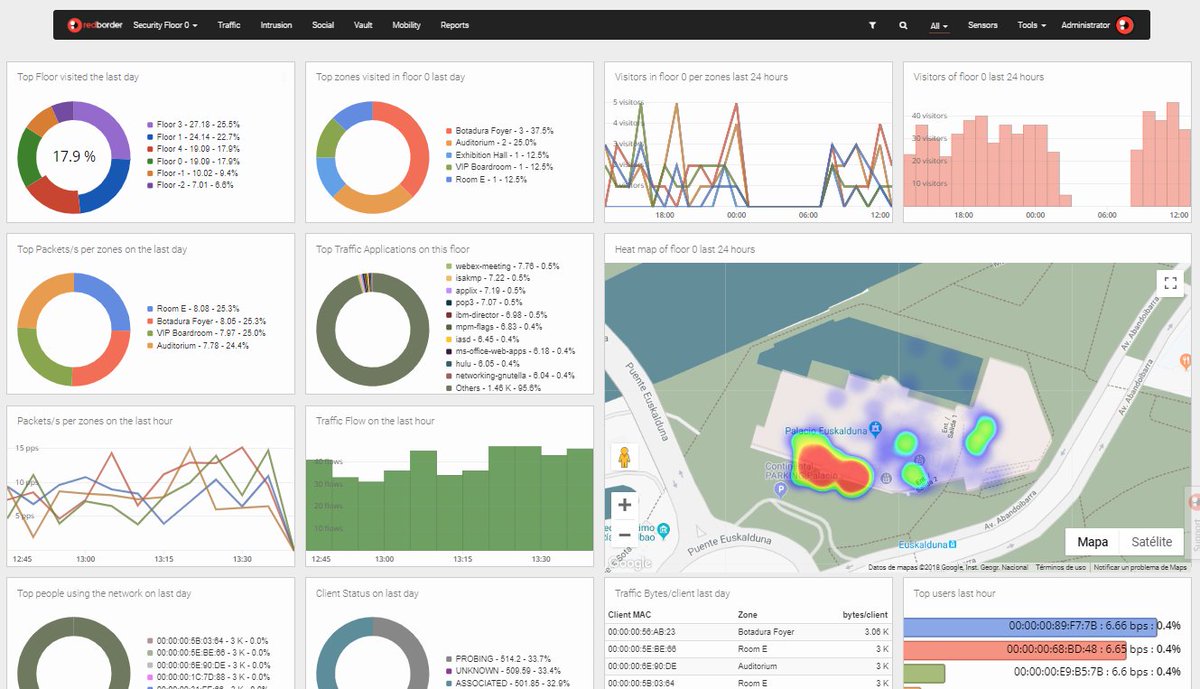Open the Sensors link
Image resolution: width=1200 pixels, height=689 pixels.
[983, 25]
